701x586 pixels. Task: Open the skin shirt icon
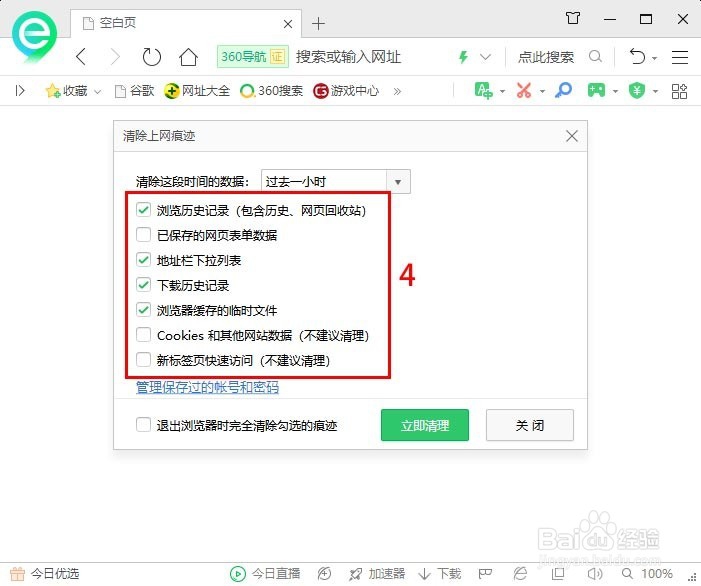point(573,19)
